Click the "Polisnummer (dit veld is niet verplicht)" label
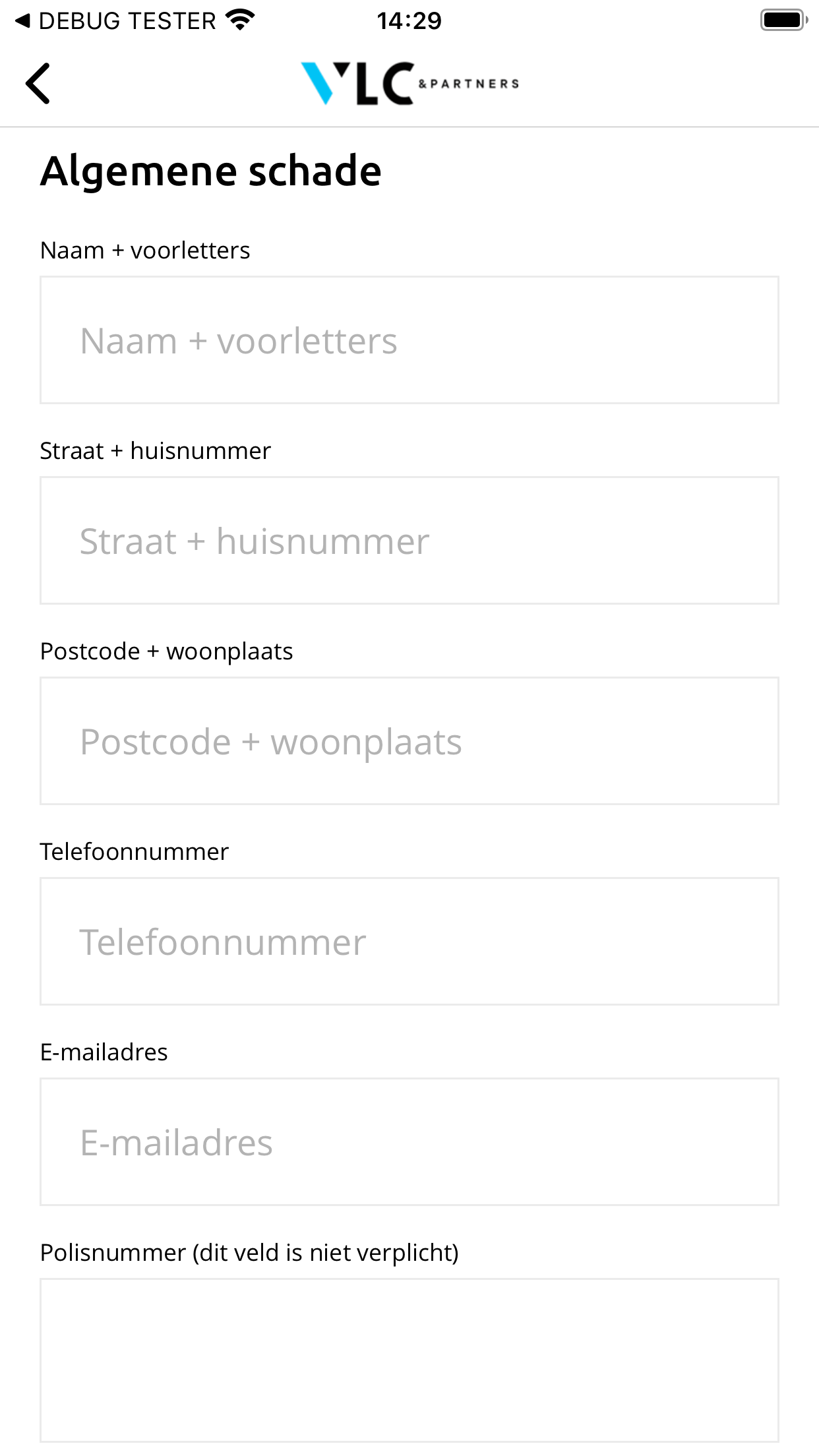The image size is (819, 1456). (x=249, y=1253)
